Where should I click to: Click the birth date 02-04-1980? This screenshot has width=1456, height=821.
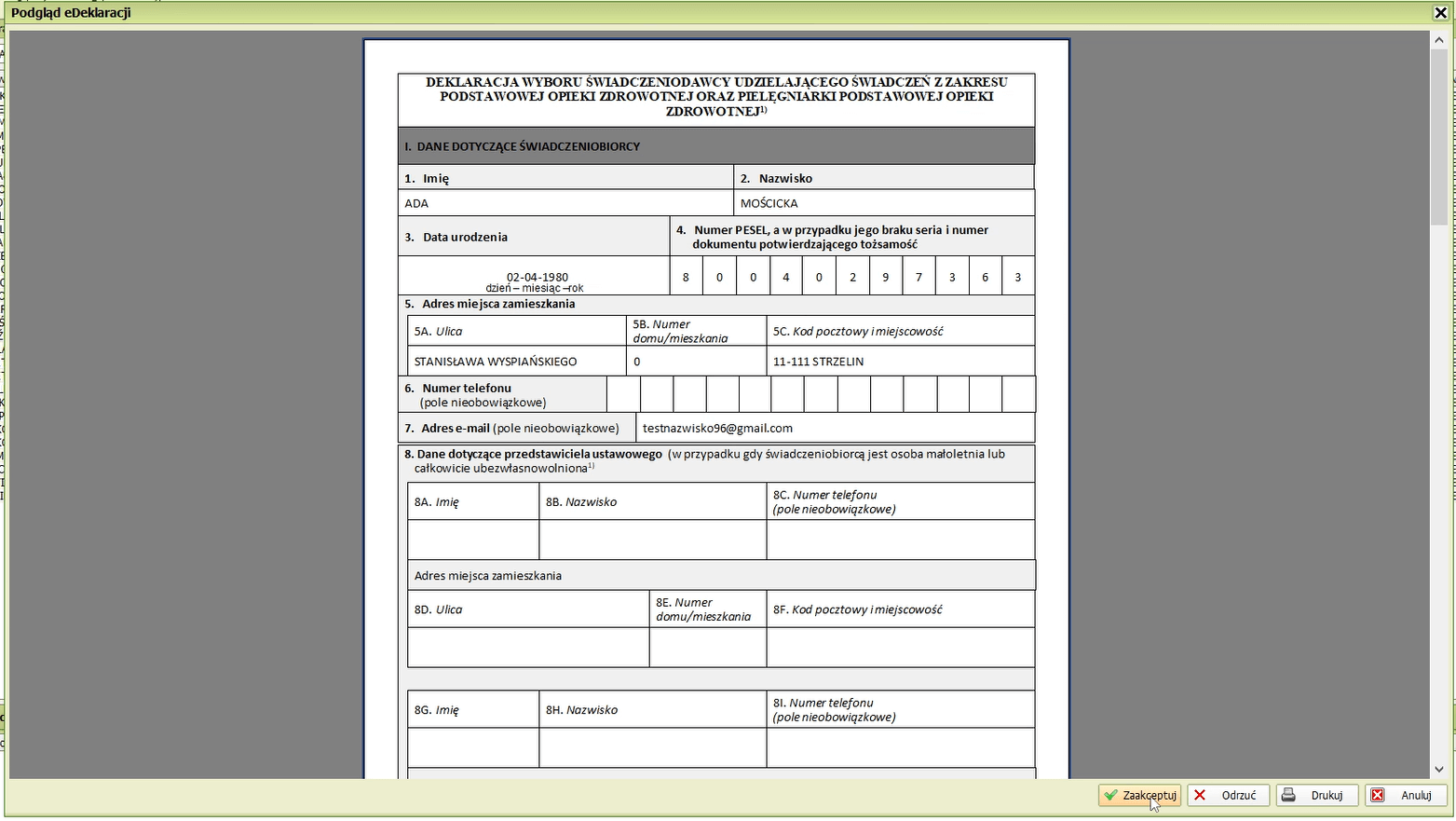coord(537,277)
